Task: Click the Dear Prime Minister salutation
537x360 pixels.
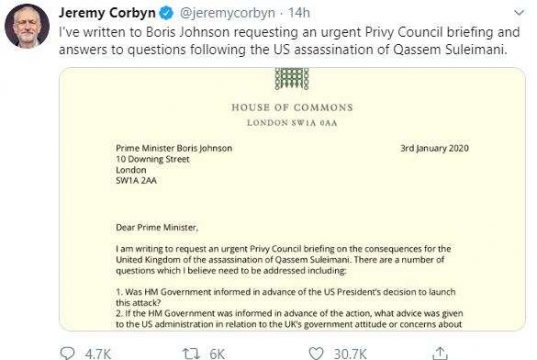Action: point(157,227)
